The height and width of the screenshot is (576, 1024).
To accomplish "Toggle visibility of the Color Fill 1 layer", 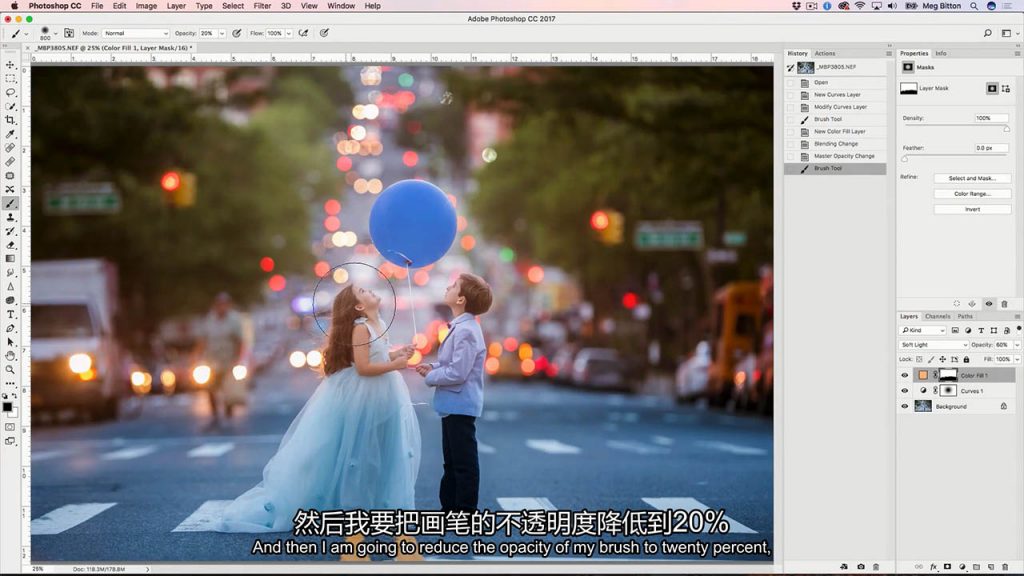I will tap(904, 374).
